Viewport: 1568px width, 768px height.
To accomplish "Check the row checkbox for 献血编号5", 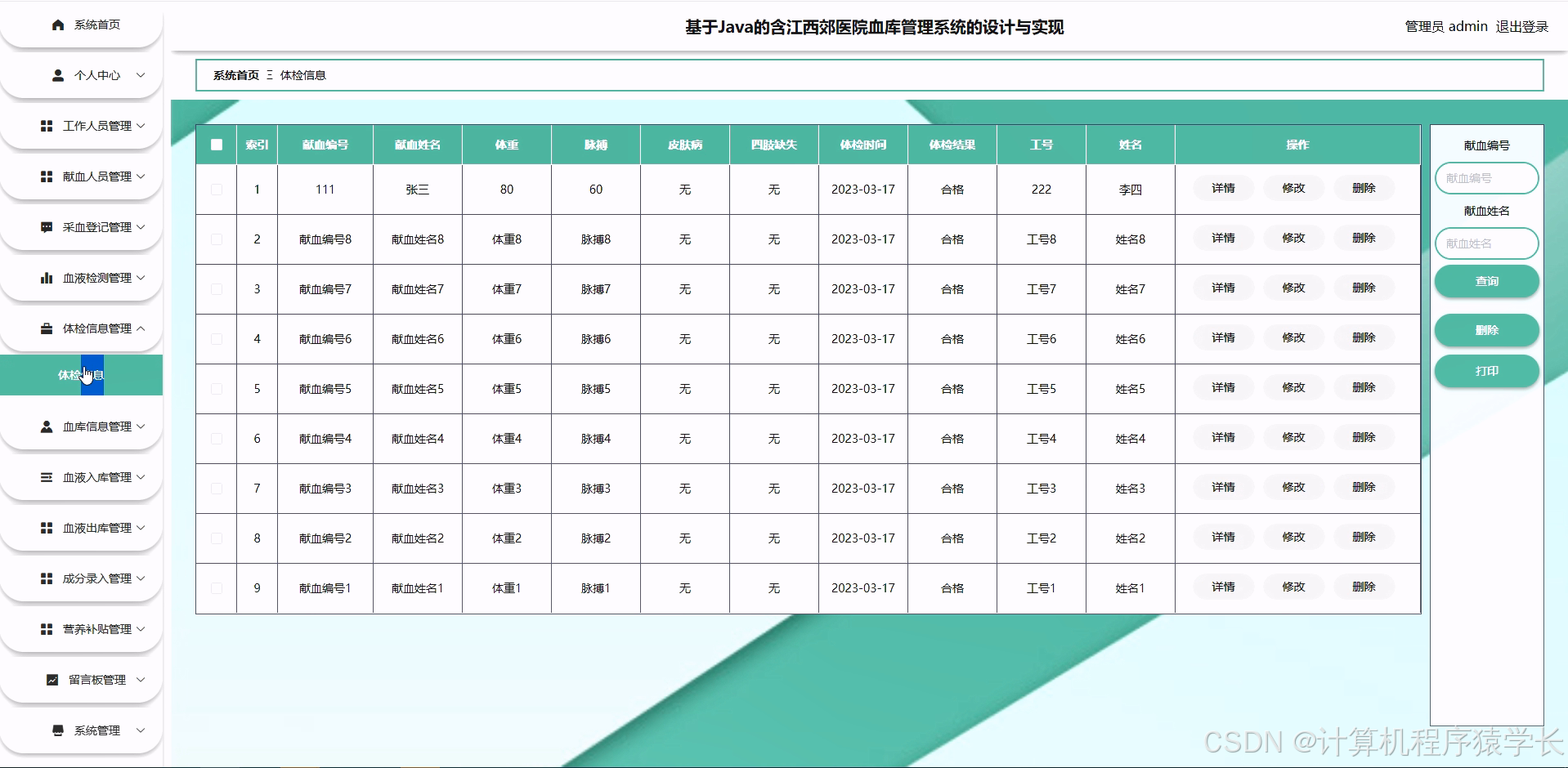I will click(217, 389).
